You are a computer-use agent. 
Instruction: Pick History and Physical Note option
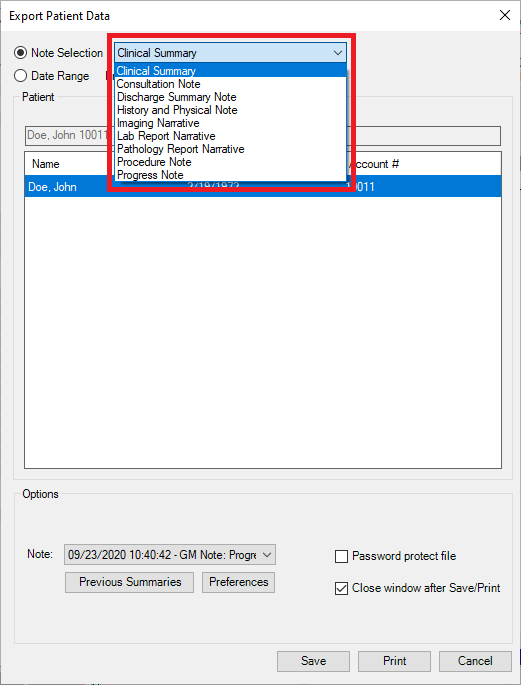231,110
